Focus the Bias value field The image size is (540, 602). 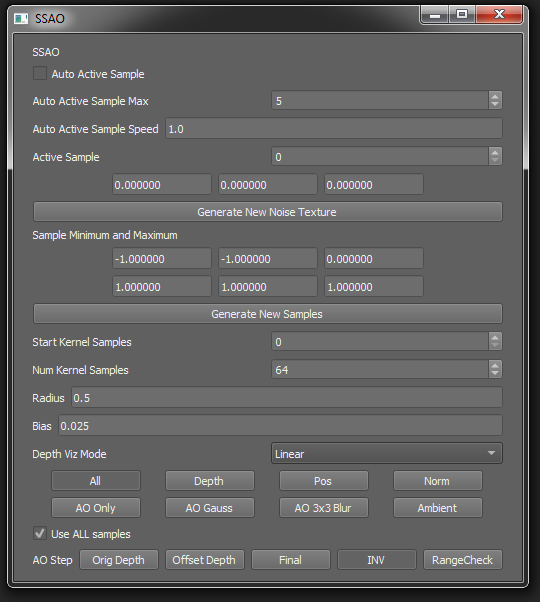click(280, 425)
